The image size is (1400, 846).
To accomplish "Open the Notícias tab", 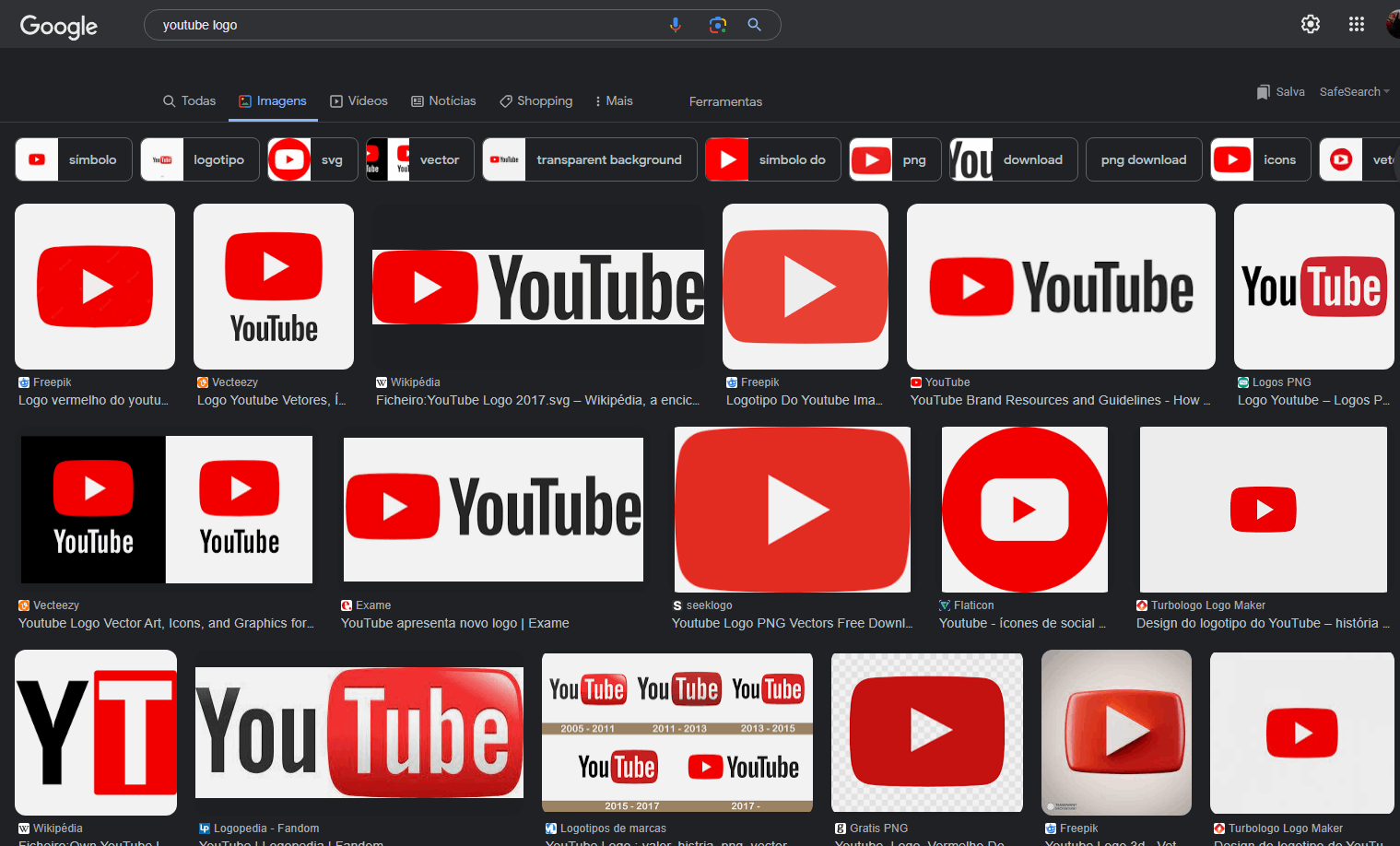I will 443,100.
